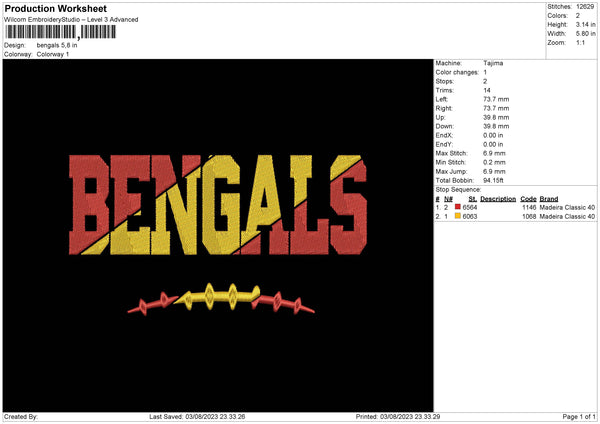Image resolution: width=600 pixels, height=424 pixels.
Task: Click the 'Printed' timestamp in footer
Action: point(398,417)
